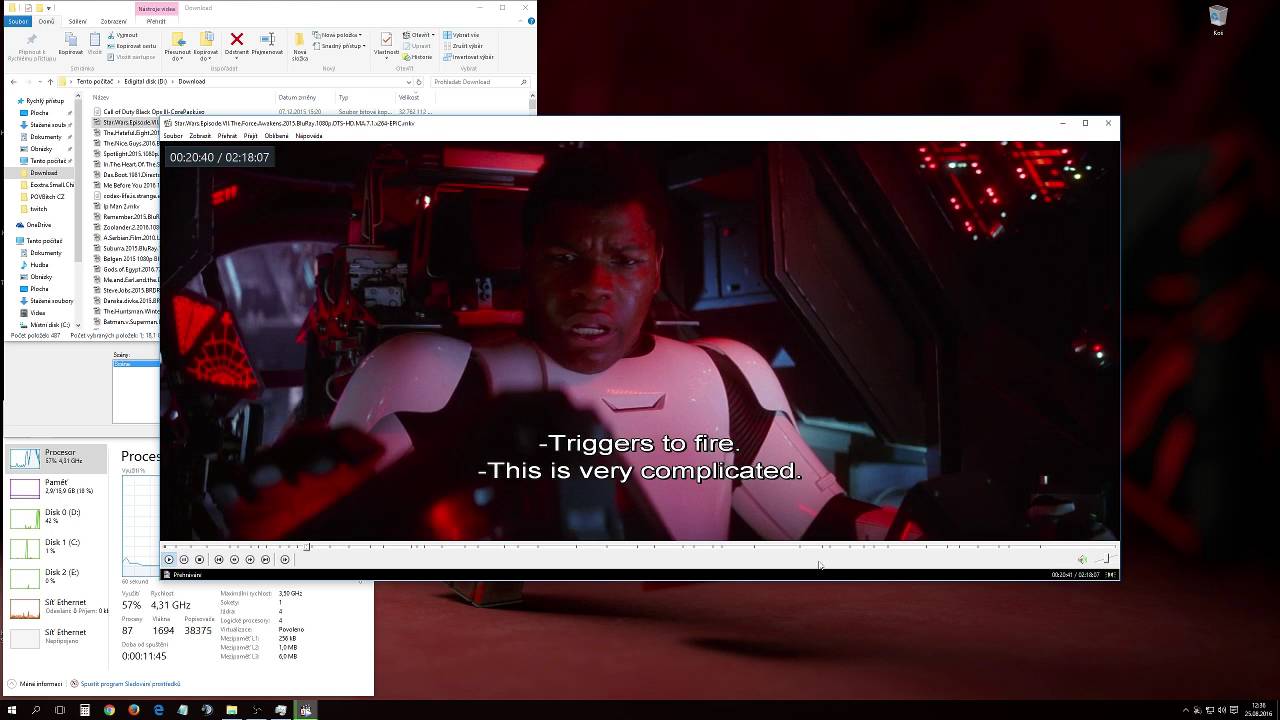
Task: Click the Windows Start button
Action: coord(12,710)
